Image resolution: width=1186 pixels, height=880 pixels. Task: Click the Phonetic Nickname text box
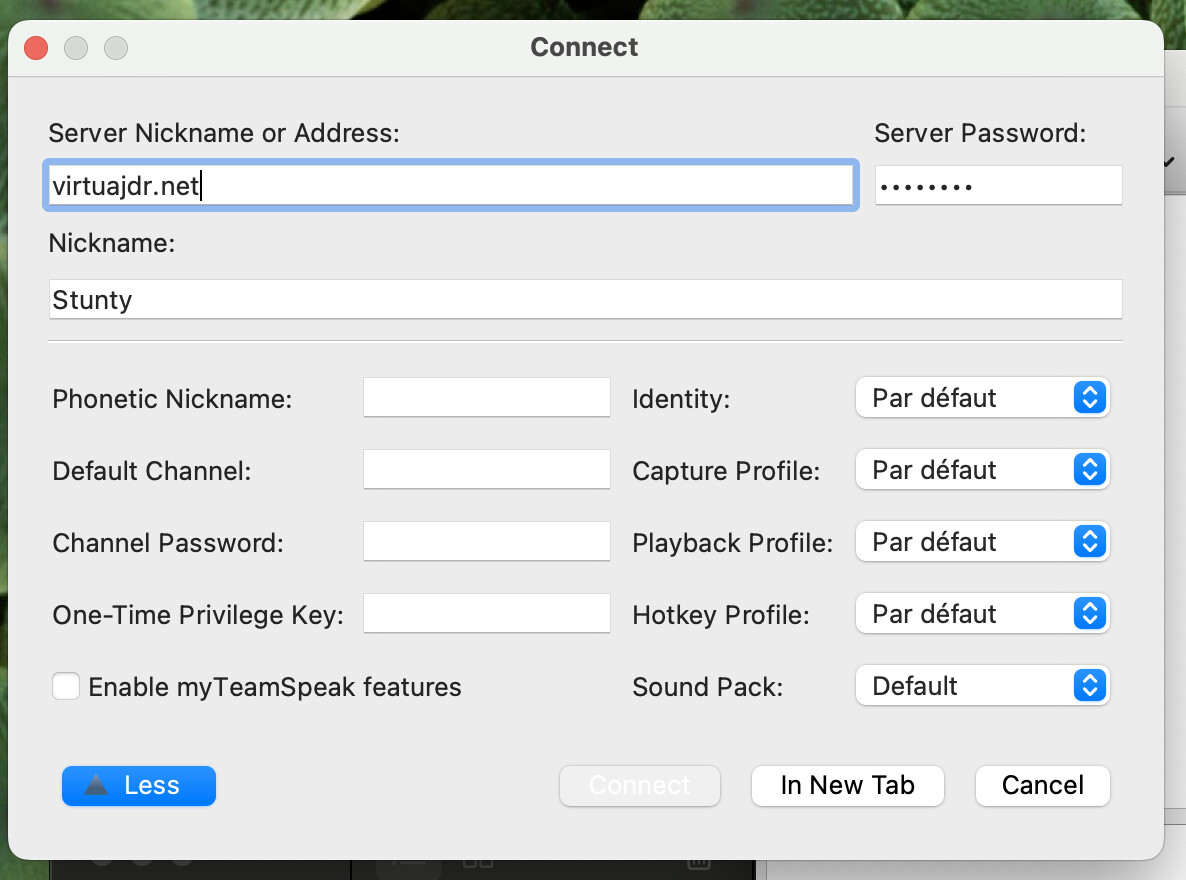click(x=486, y=398)
